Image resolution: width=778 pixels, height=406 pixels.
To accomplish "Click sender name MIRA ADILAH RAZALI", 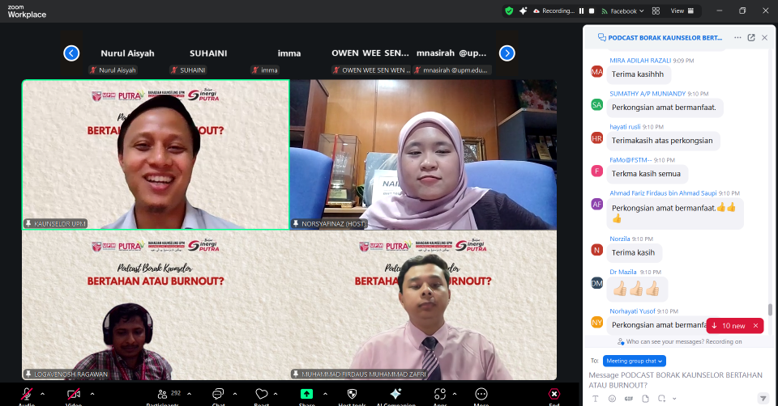I will pyautogui.click(x=640, y=61).
